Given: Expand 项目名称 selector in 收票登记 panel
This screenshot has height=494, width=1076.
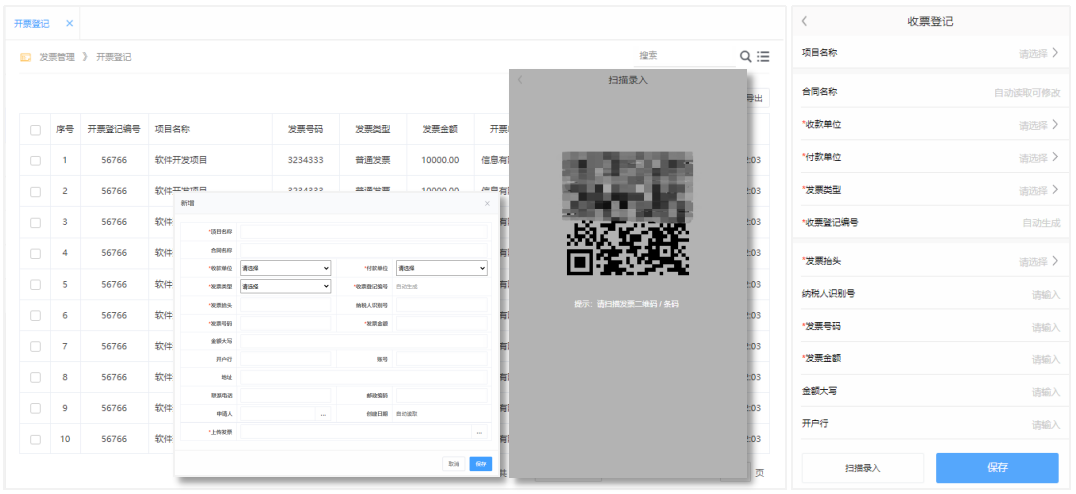Looking at the screenshot, I should click(1039, 53).
